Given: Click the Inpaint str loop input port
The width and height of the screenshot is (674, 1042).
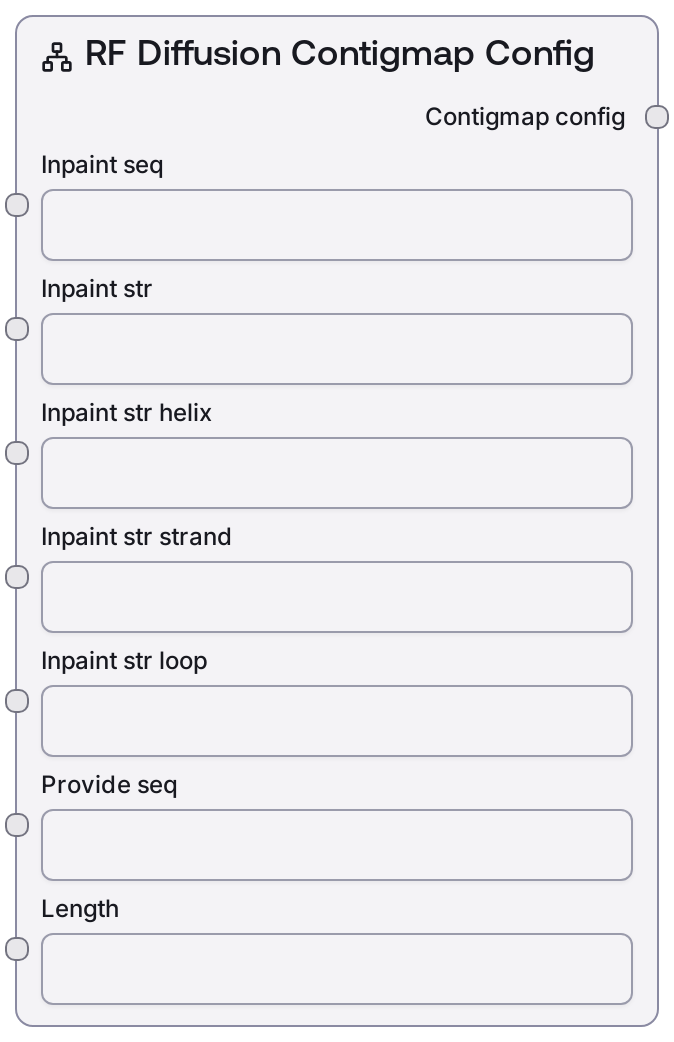Looking at the screenshot, I should coord(17,701).
